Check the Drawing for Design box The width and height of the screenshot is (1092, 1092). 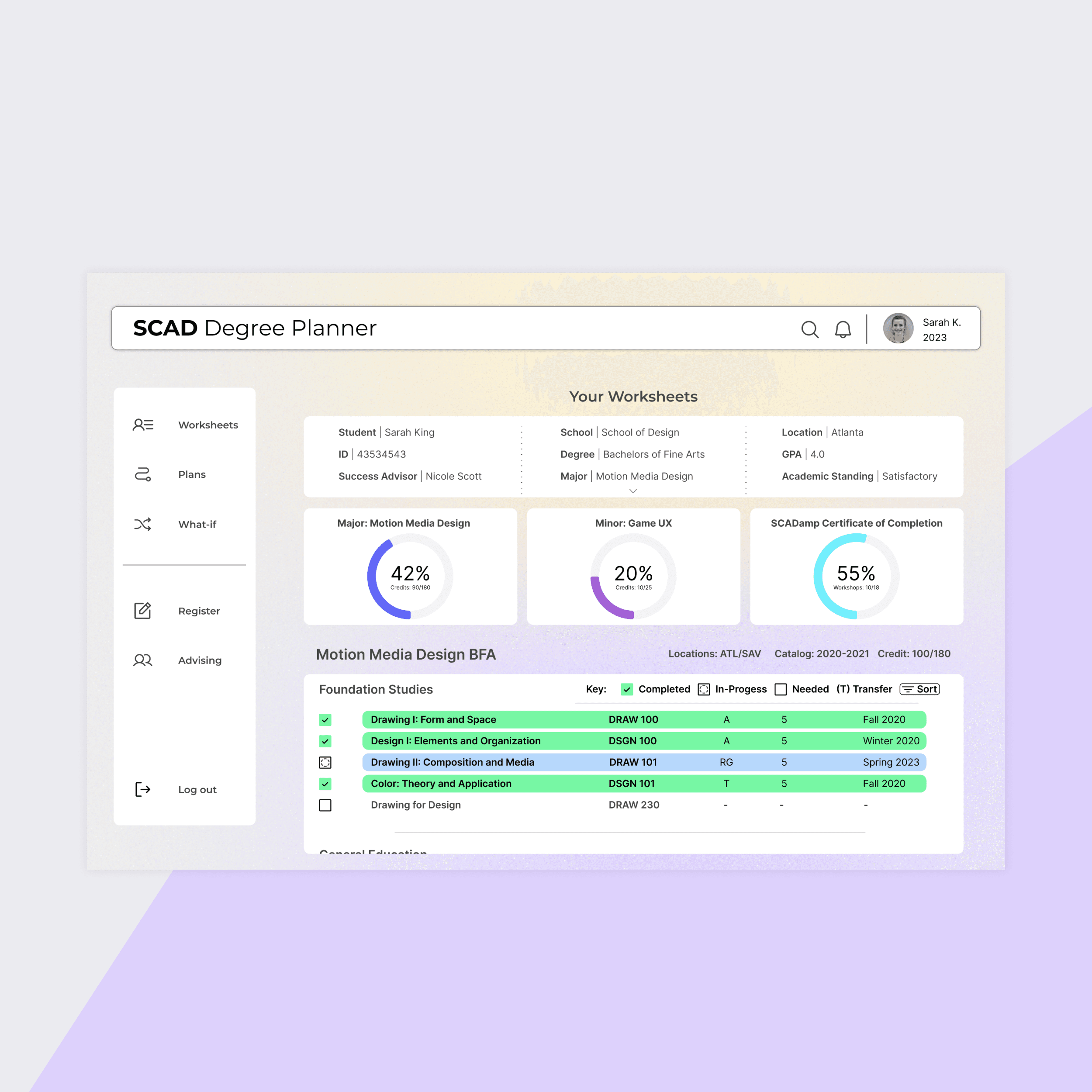(325, 805)
